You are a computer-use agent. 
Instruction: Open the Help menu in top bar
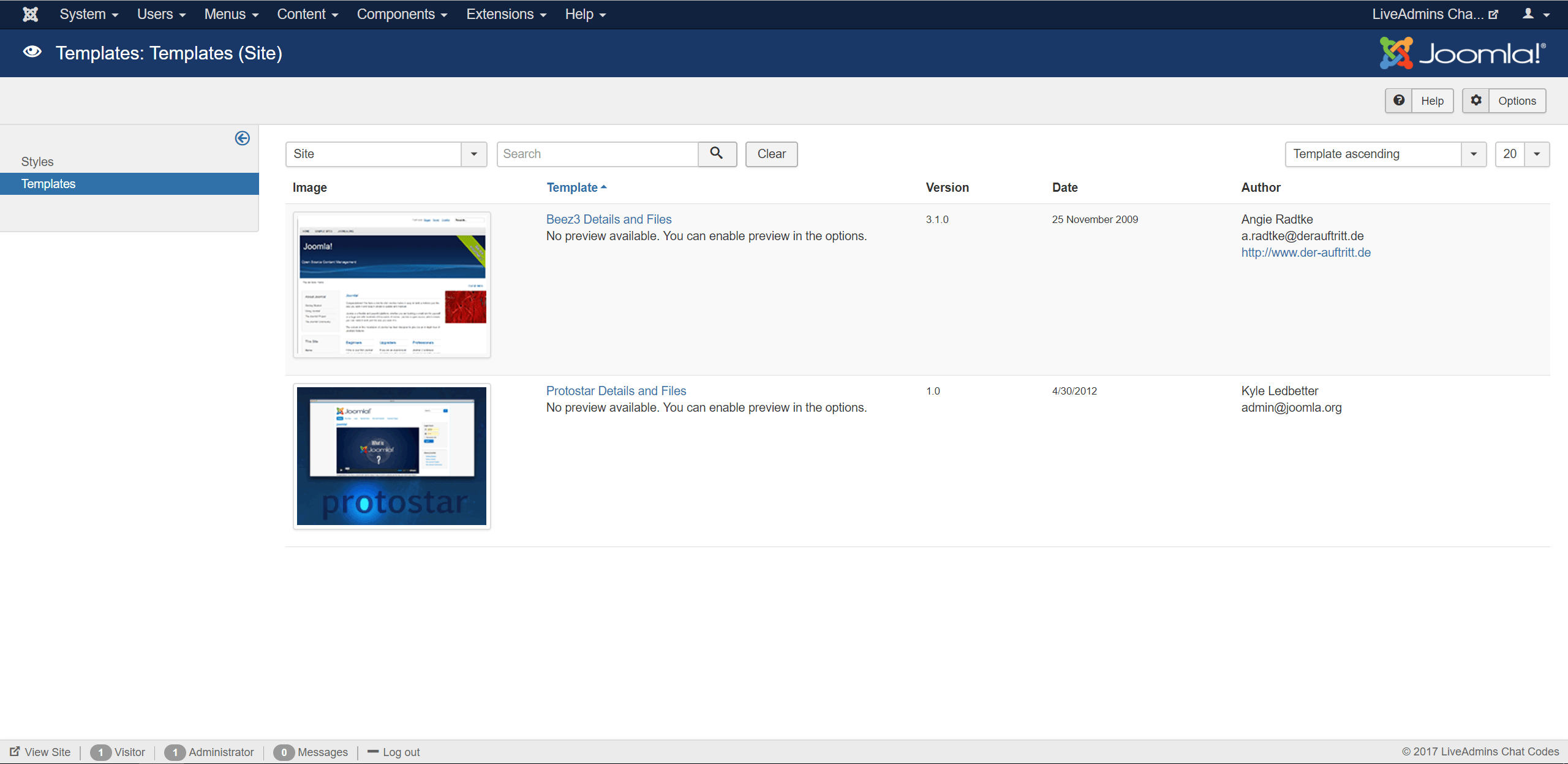585,14
